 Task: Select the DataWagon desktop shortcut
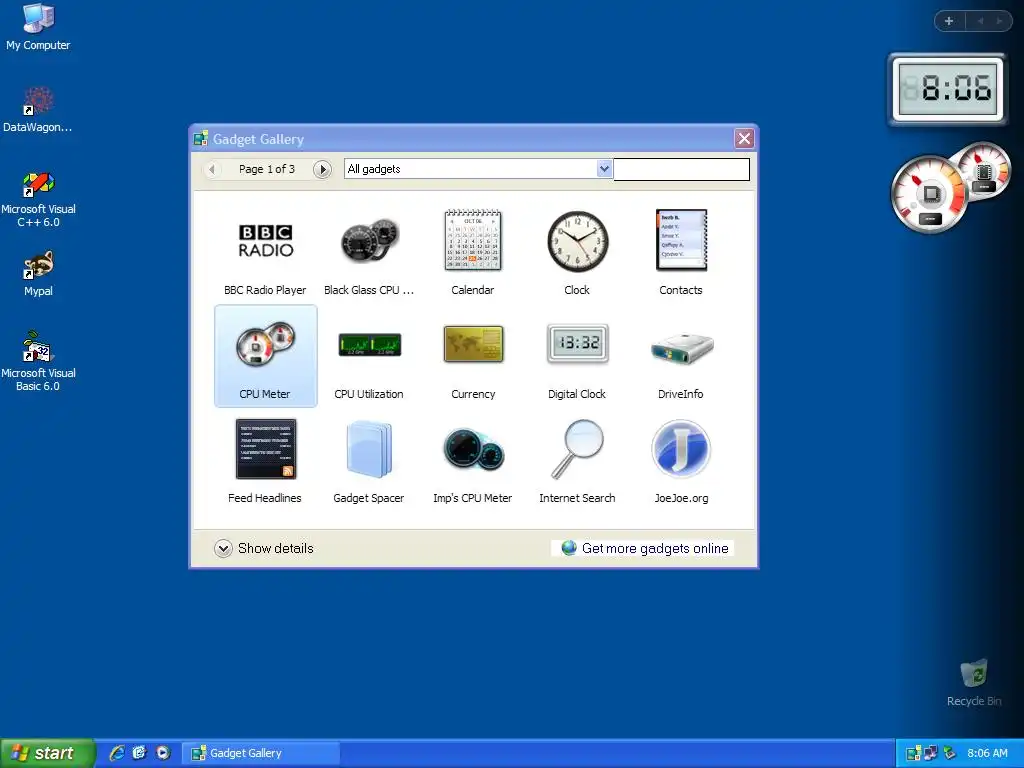tap(38, 110)
